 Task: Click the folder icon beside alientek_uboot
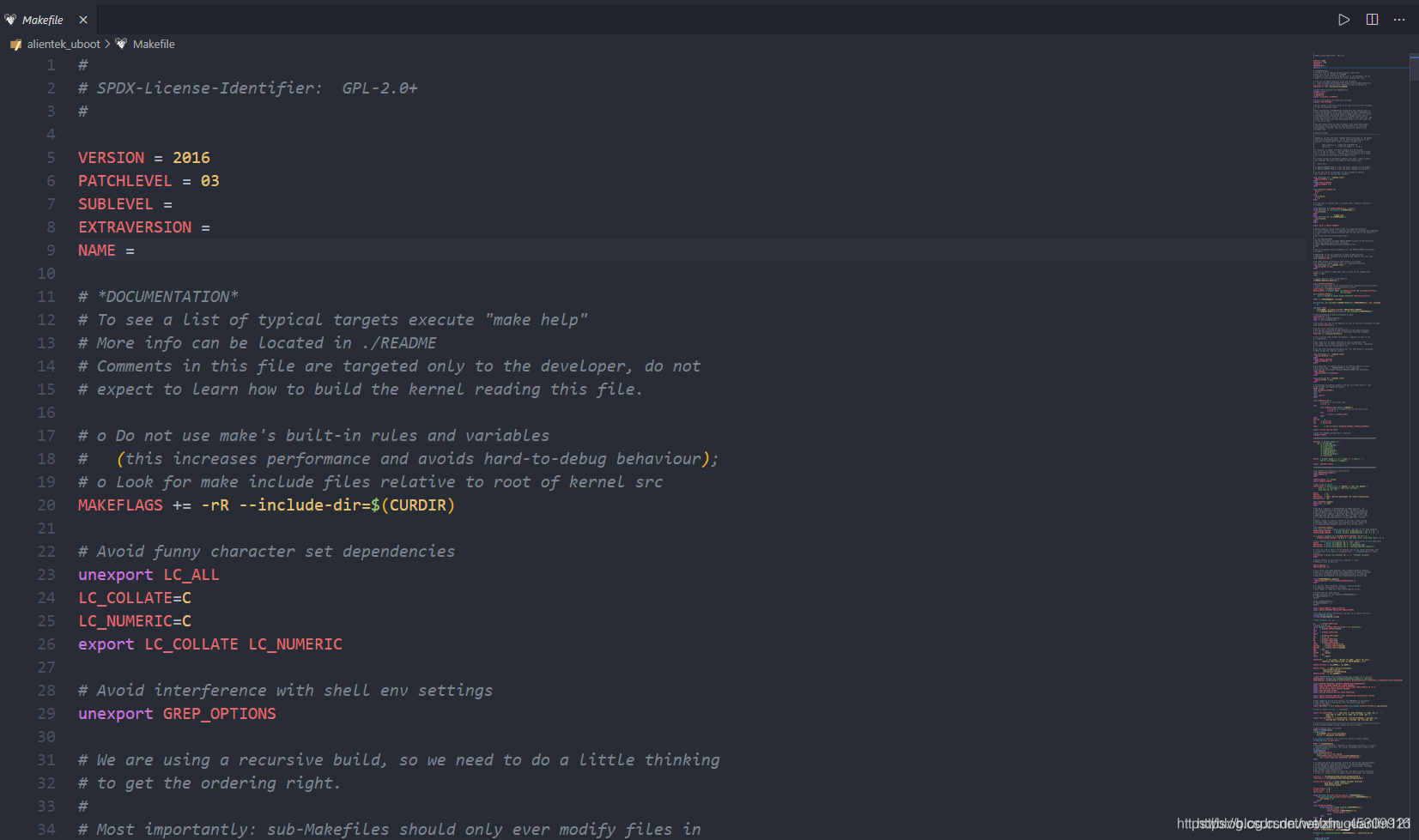pyautogui.click(x=15, y=45)
